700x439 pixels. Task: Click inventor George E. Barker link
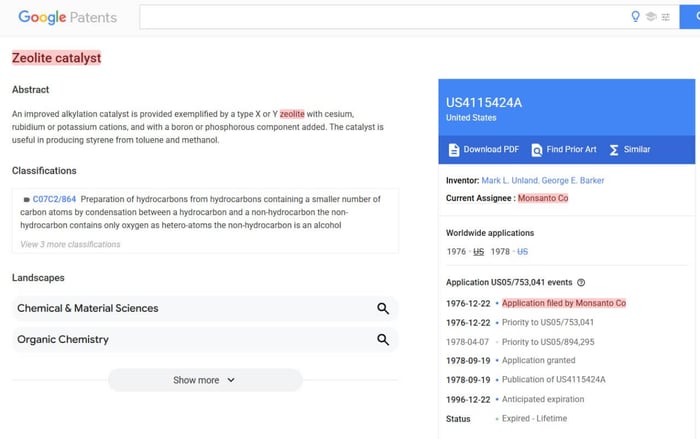click(573, 180)
